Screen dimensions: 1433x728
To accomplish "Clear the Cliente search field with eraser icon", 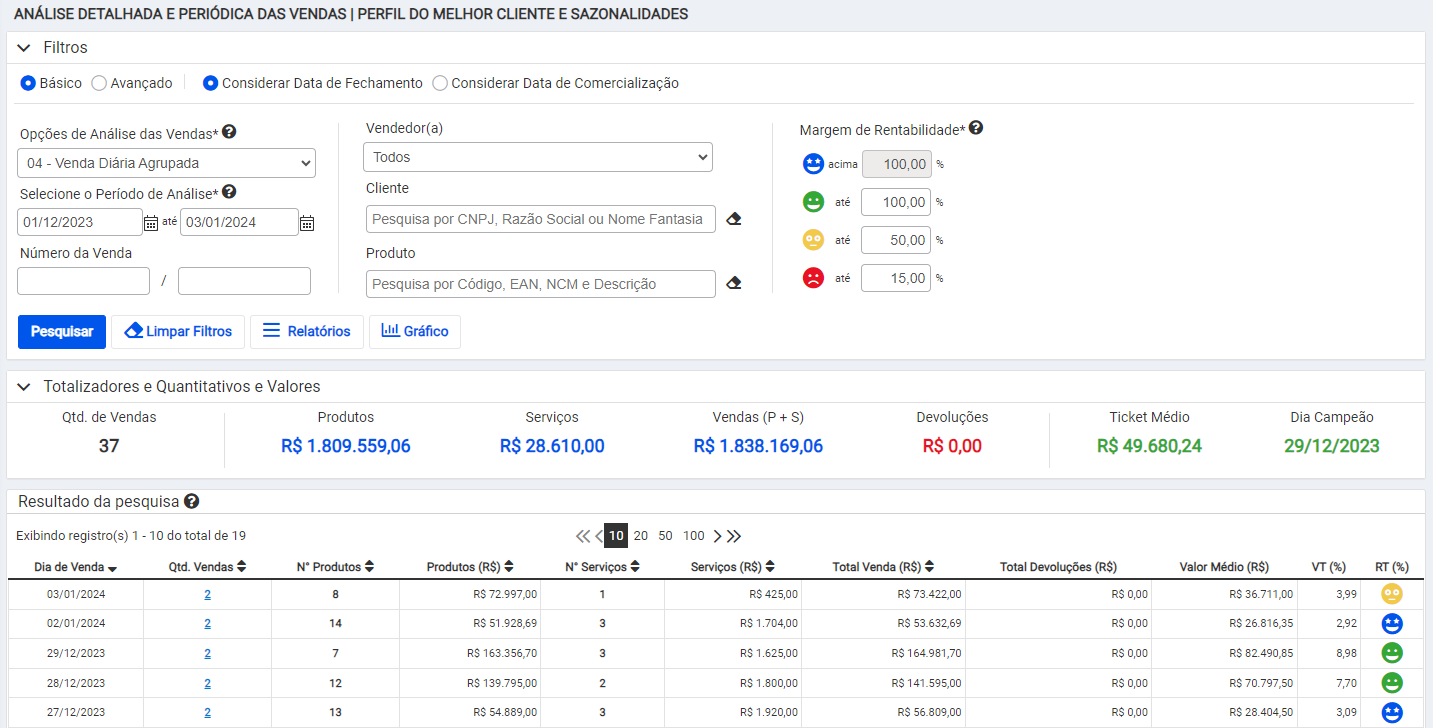I will (734, 219).
